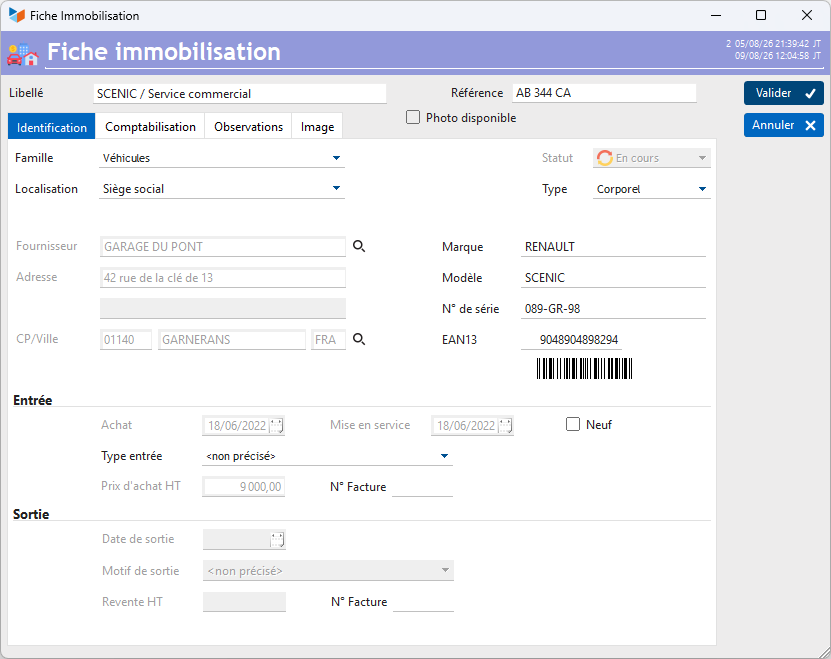
Task: Switch to the Identification tab
Action: pyautogui.click(x=51, y=126)
